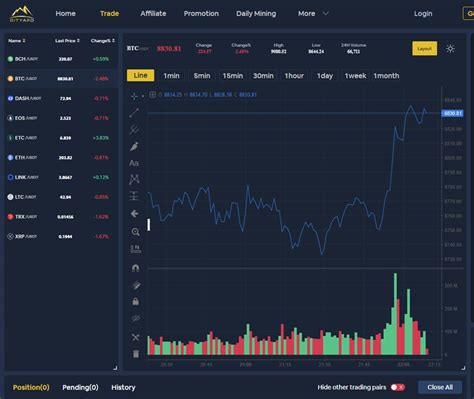Click the Bityard mountain logo
The image size is (474, 399).
pyautogui.click(x=22, y=14)
